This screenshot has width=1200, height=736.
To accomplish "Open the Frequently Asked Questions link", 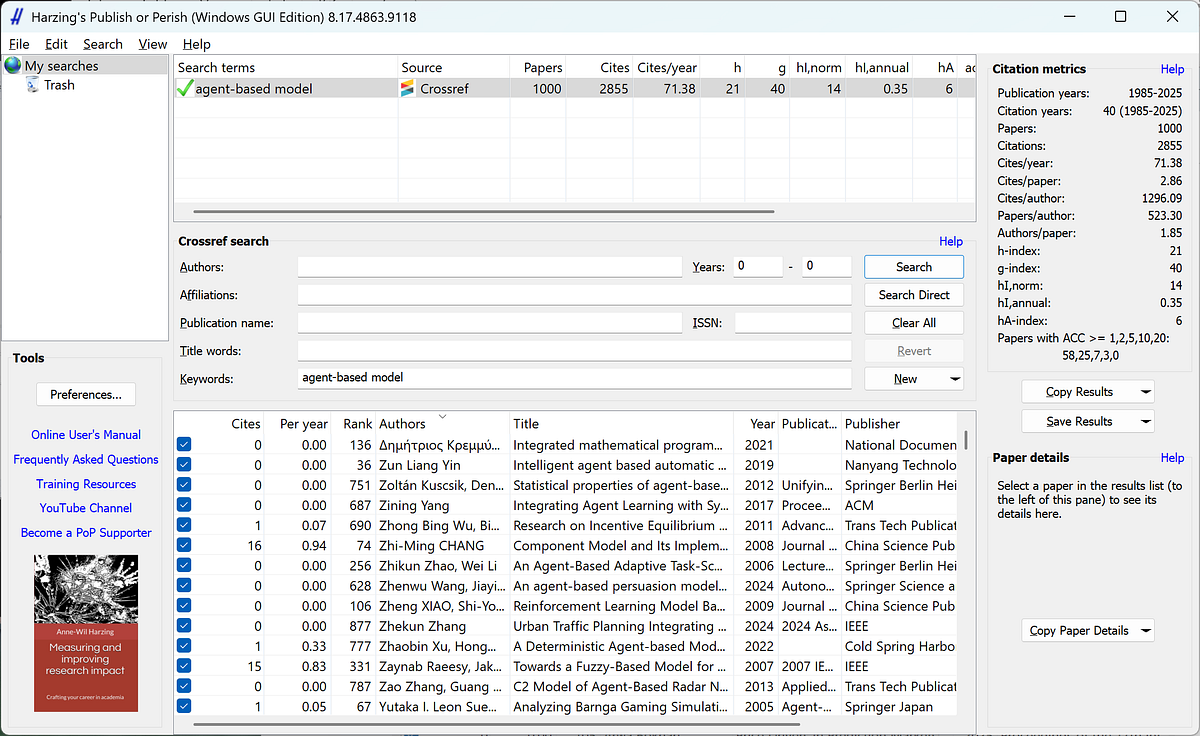I will pos(86,460).
